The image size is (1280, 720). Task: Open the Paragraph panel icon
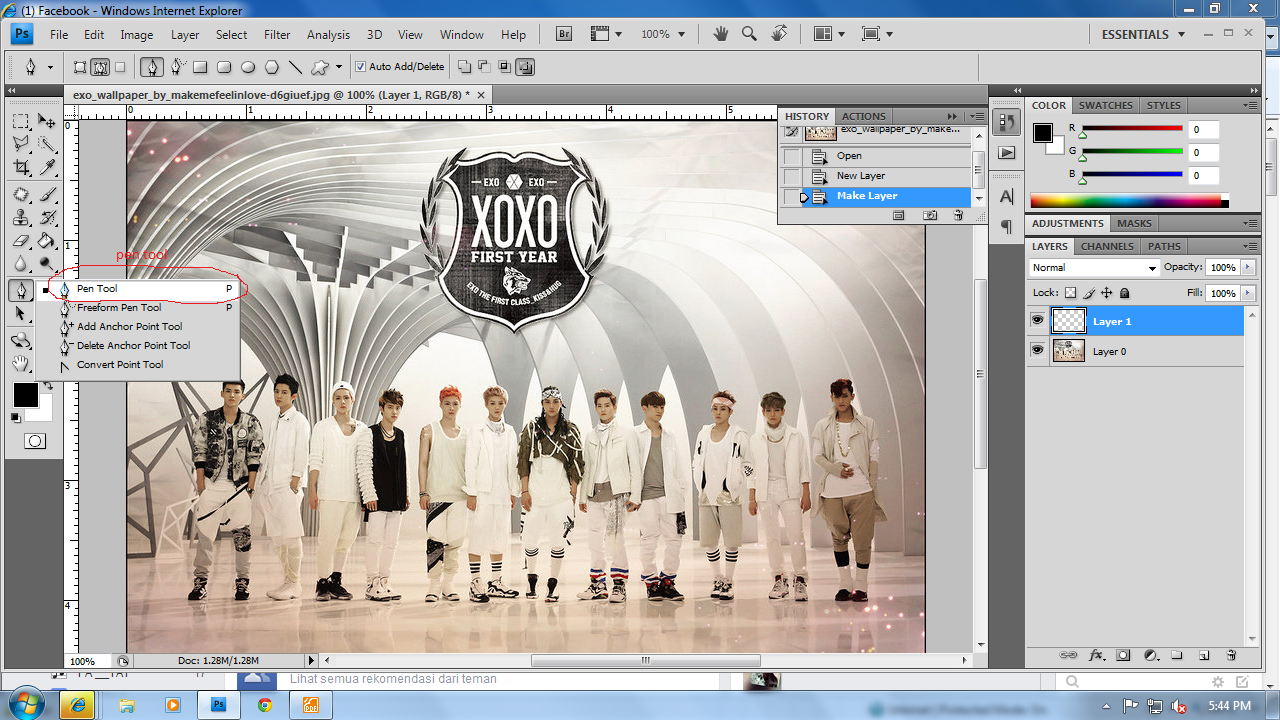[1006, 227]
